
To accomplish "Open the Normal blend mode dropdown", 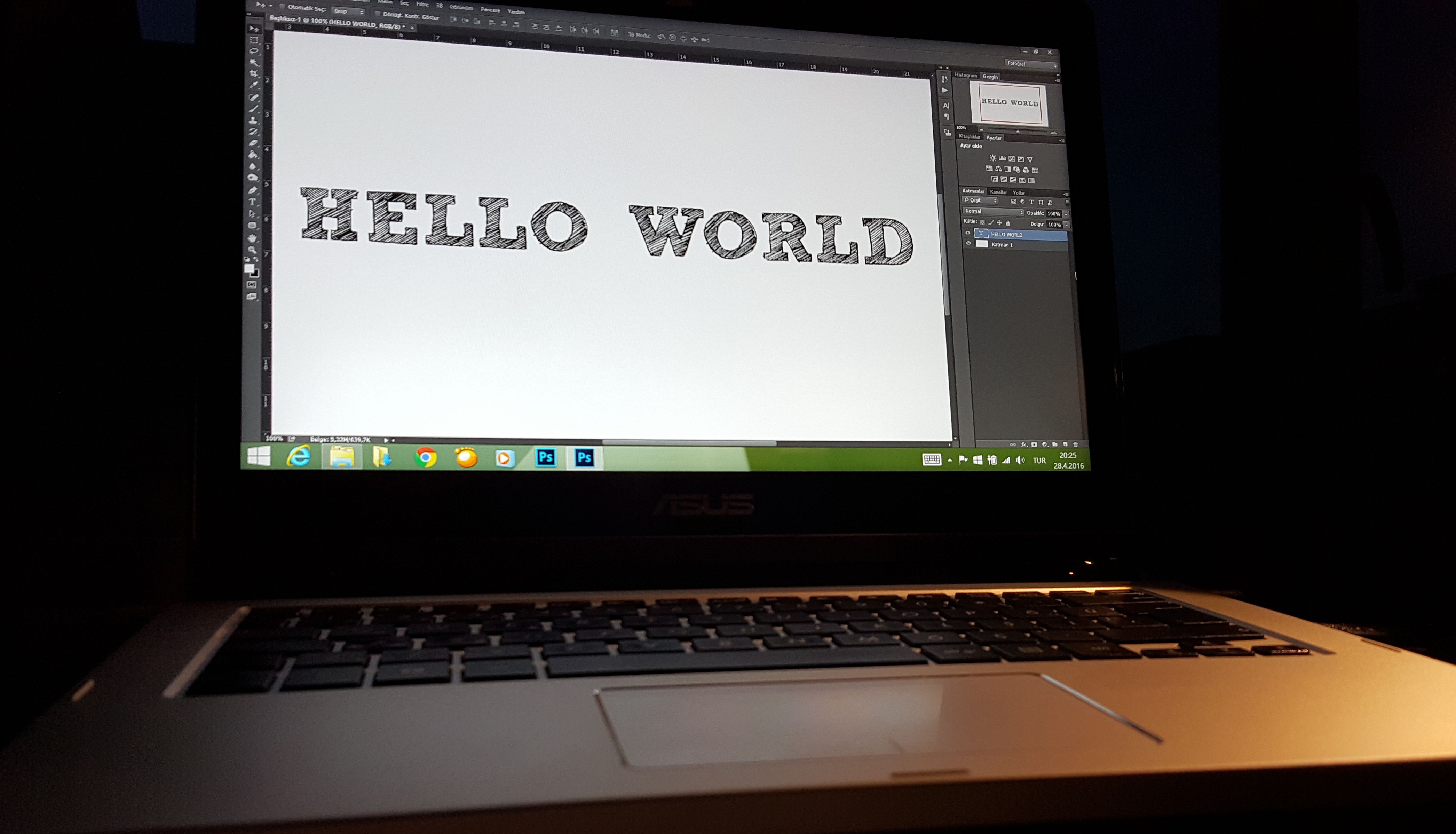I will 994,212.
